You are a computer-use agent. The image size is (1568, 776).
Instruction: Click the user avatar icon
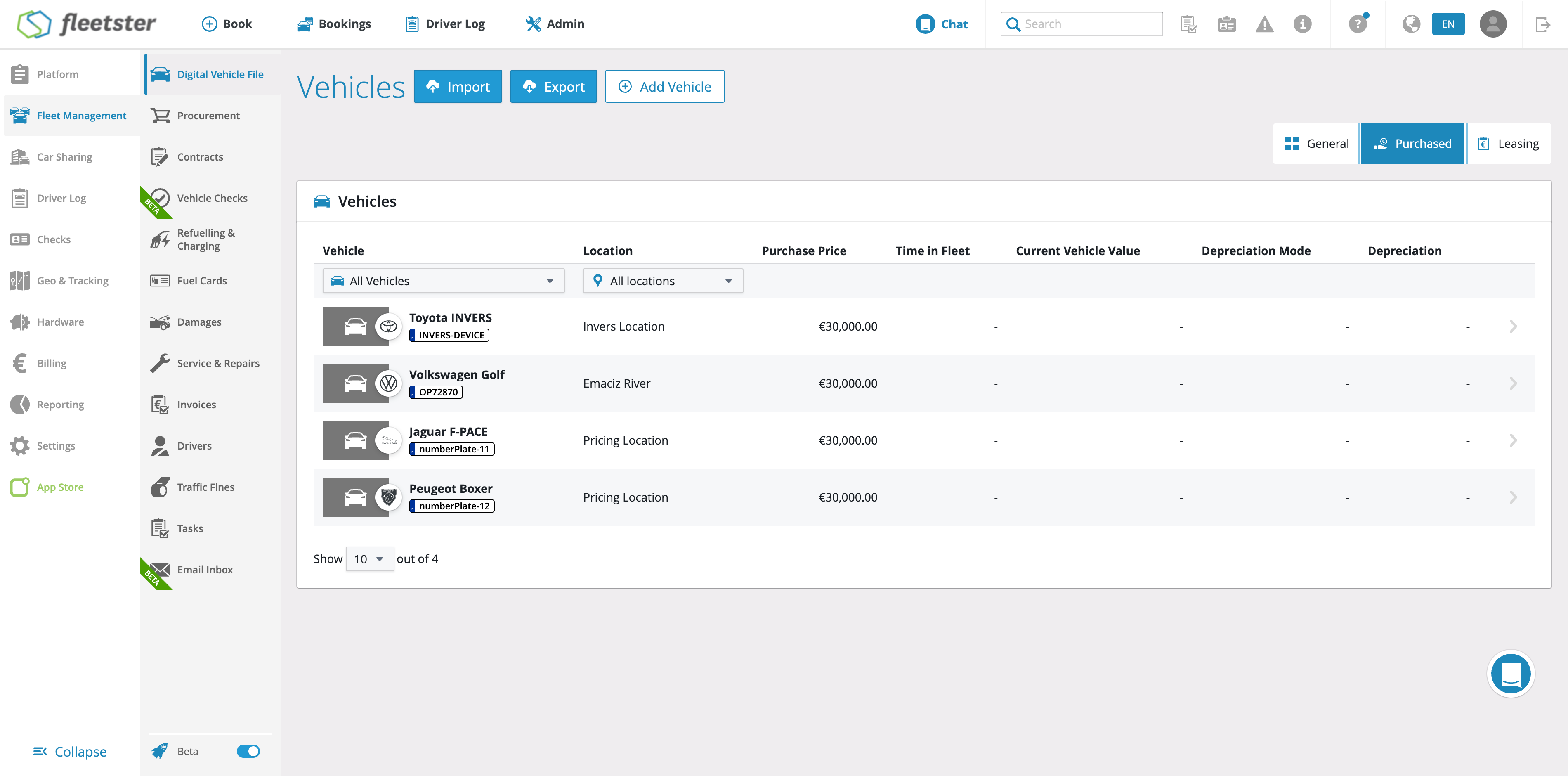tap(1492, 24)
